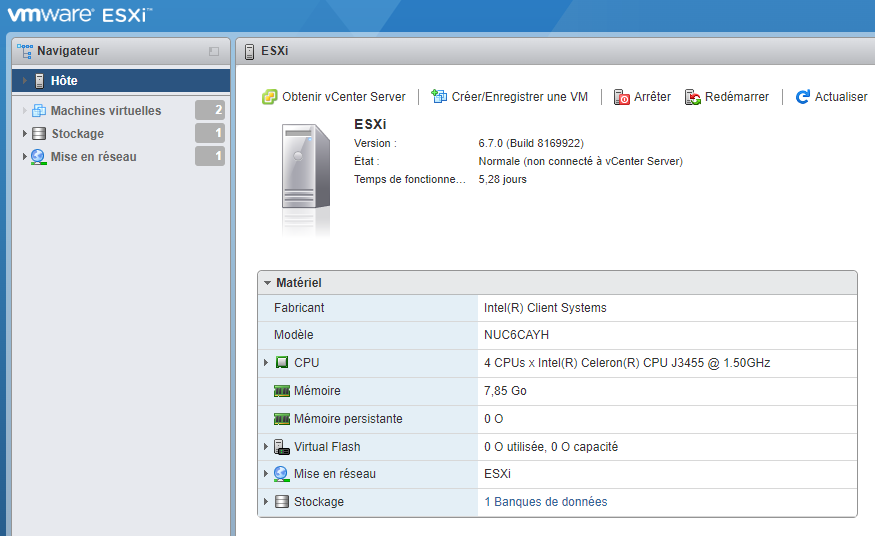Click the Modèle label cell
Viewport: 875px width, 536px height.
pyautogui.click(x=368, y=335)
